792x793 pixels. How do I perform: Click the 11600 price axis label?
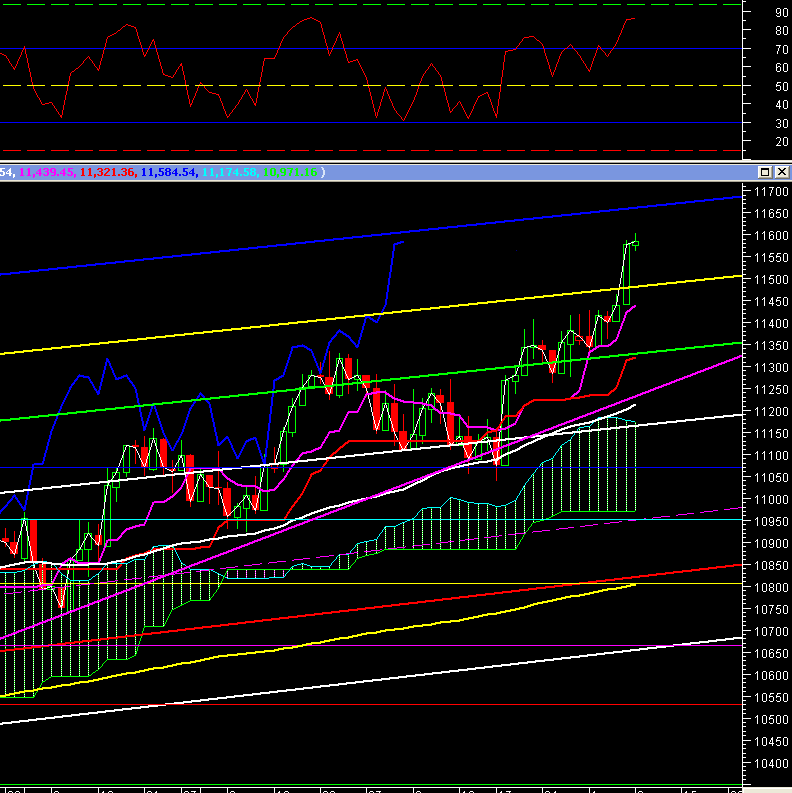[x=771, y=236]
